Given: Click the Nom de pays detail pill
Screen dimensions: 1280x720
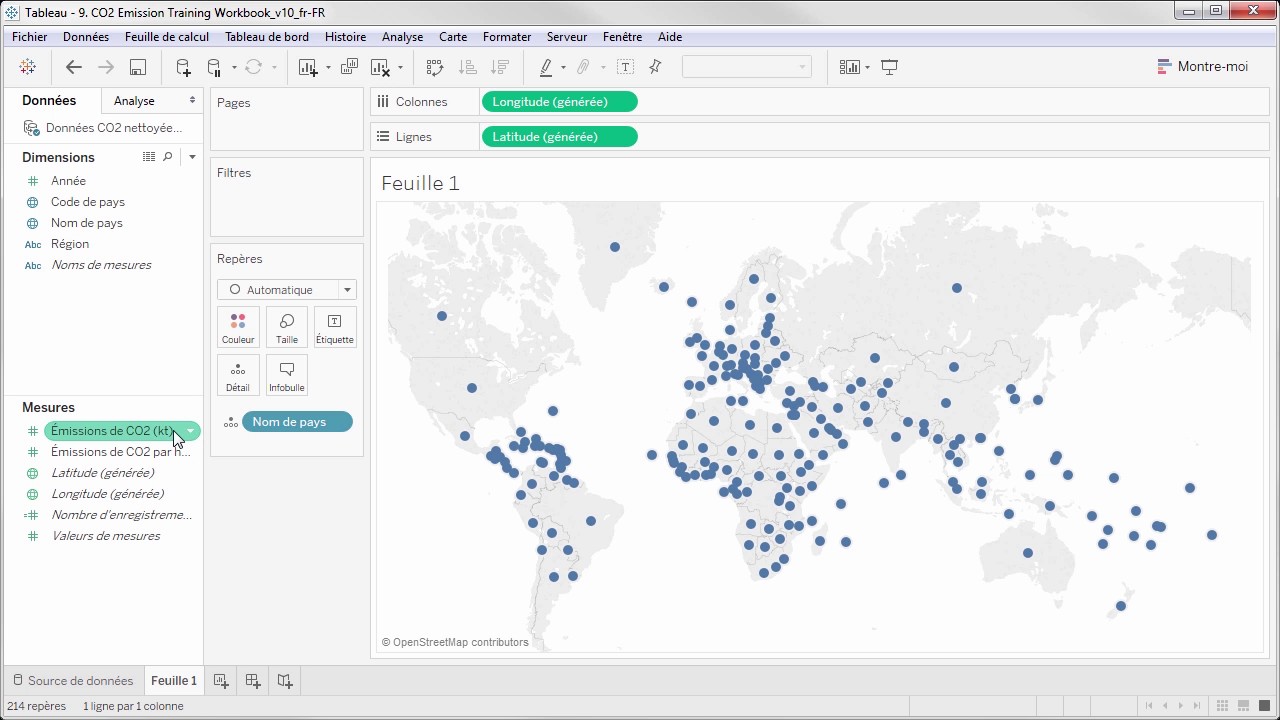Looking at the screenshot, I should click(298, 422).
